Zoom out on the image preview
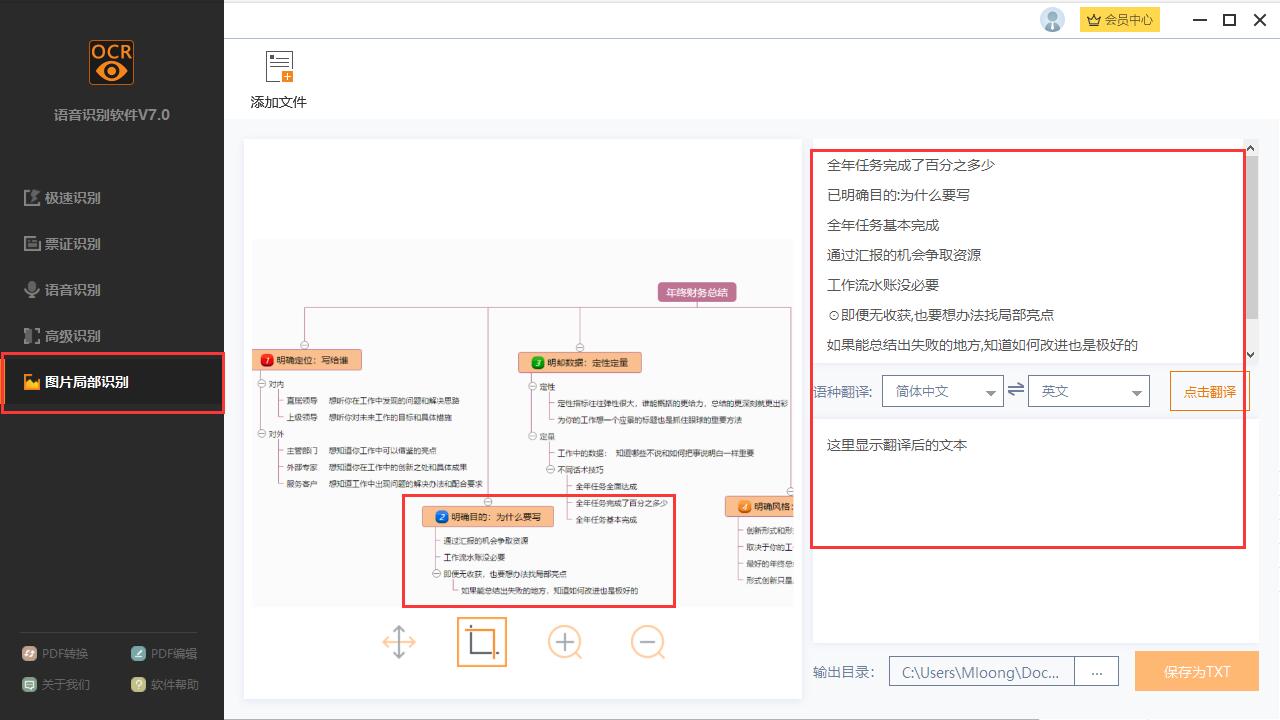This screenshot has width=1280, height=720. [648, 641]
